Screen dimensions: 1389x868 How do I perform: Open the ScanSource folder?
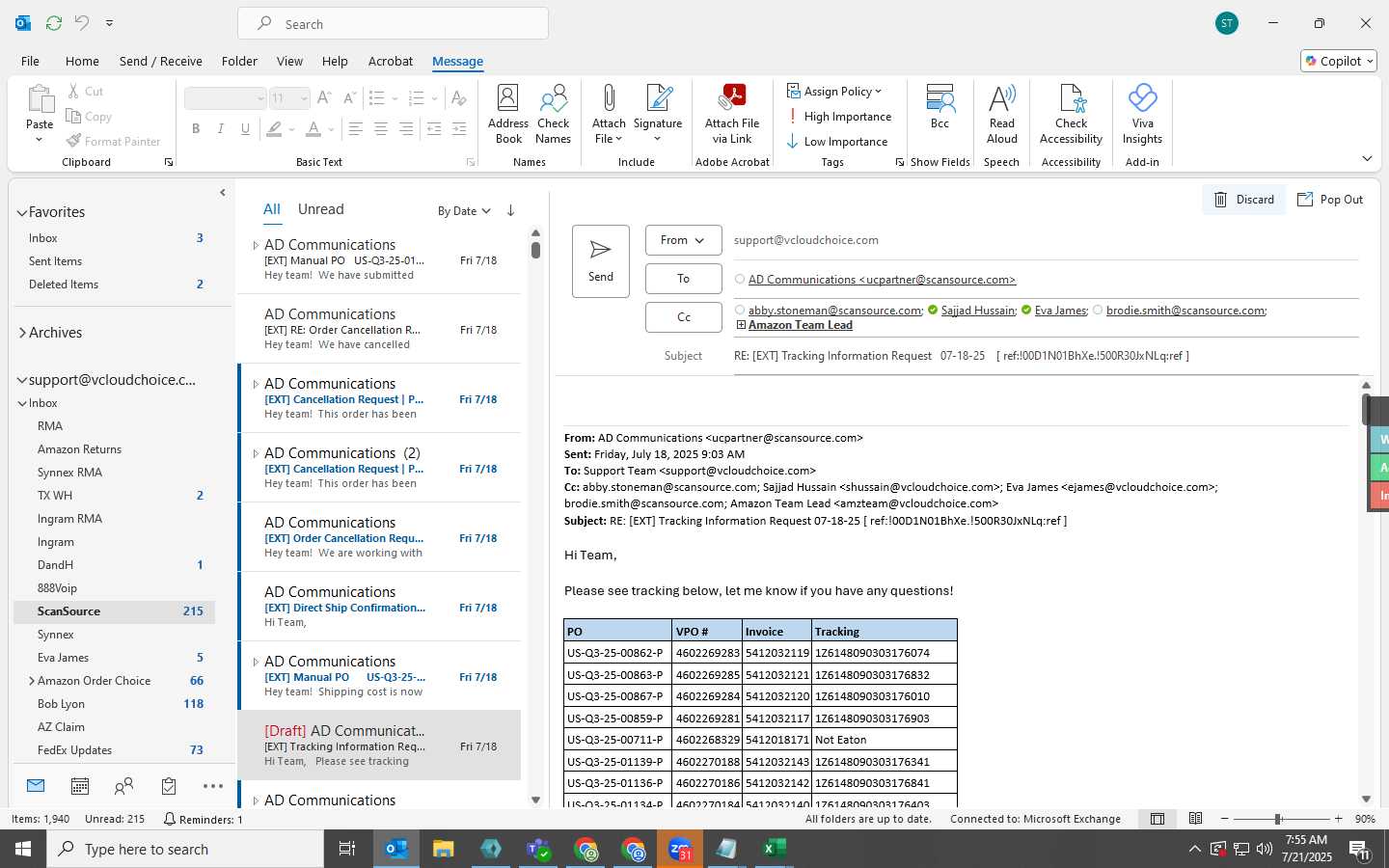114,611
